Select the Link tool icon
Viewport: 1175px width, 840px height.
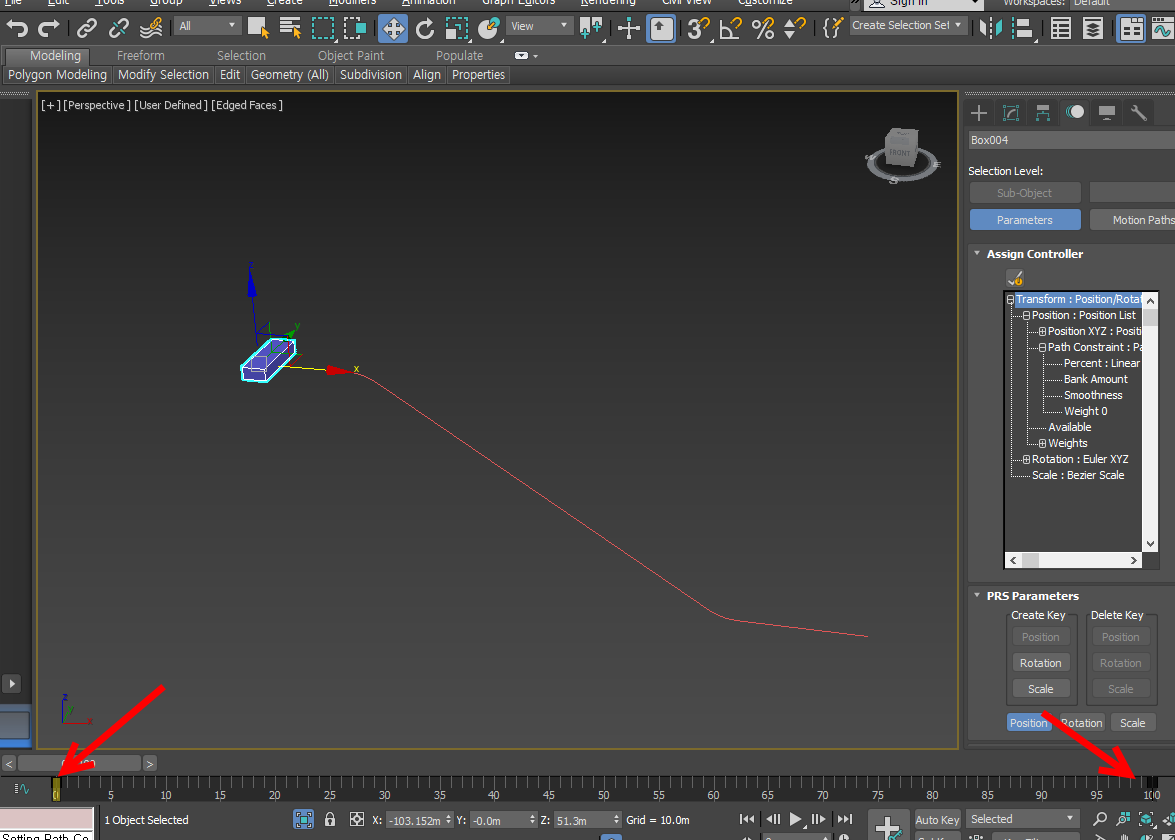87,28
